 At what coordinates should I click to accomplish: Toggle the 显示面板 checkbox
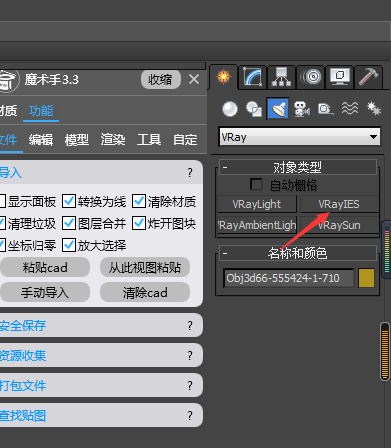click(2, 201)
